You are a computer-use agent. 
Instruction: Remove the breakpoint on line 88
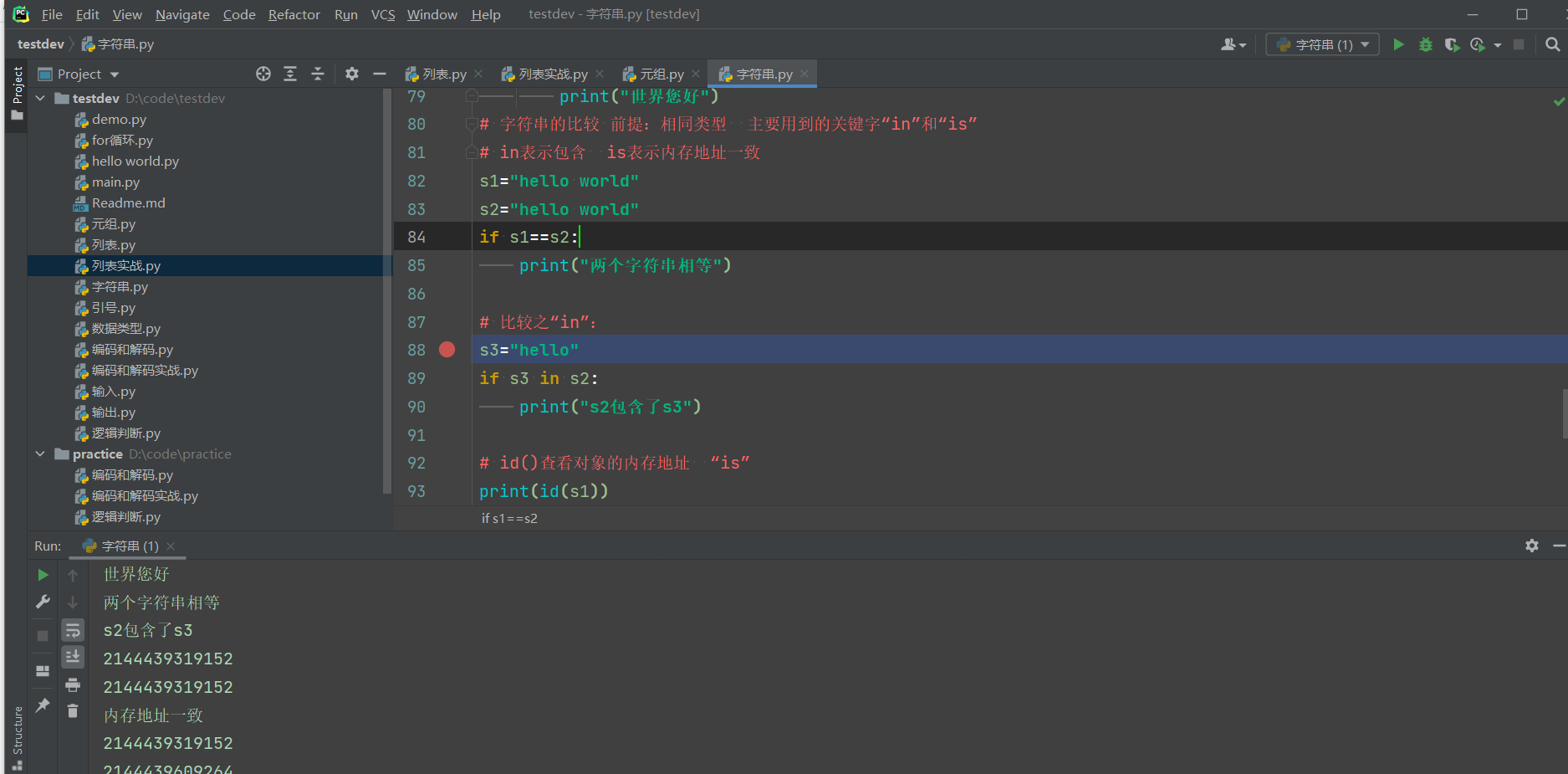point(447,350)
